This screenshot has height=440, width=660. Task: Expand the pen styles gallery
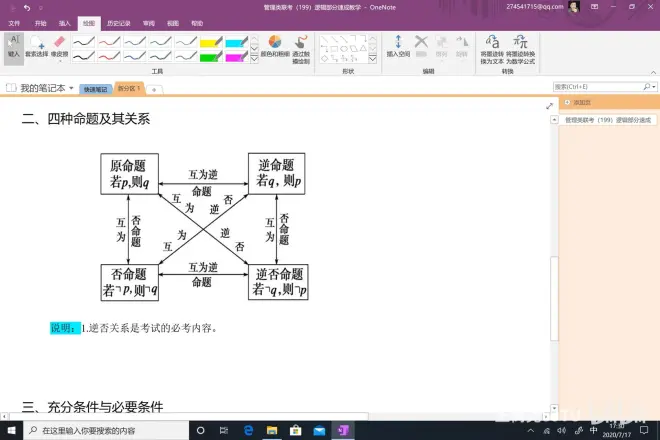click(253, 58)
